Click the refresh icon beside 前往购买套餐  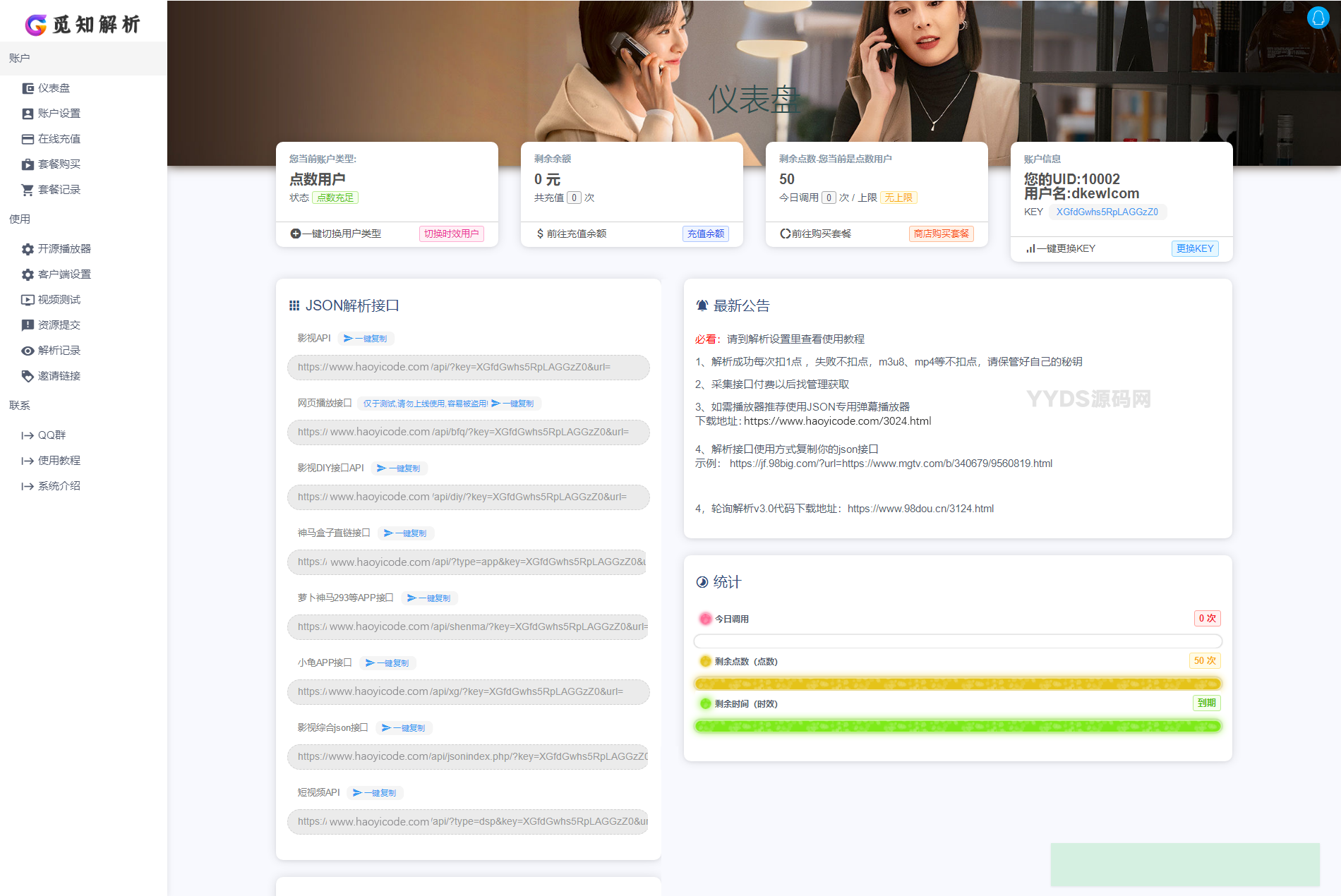pos(785,234)
